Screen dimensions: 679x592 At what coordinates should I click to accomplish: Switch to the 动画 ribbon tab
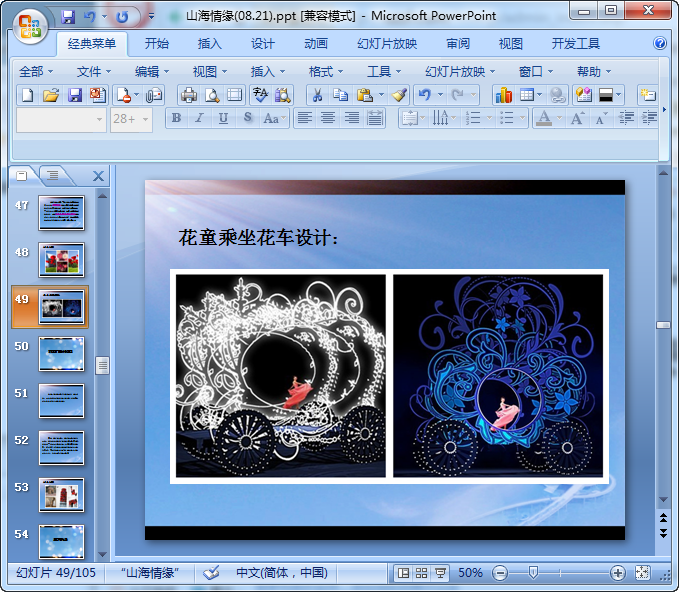[x=316, y=43]
